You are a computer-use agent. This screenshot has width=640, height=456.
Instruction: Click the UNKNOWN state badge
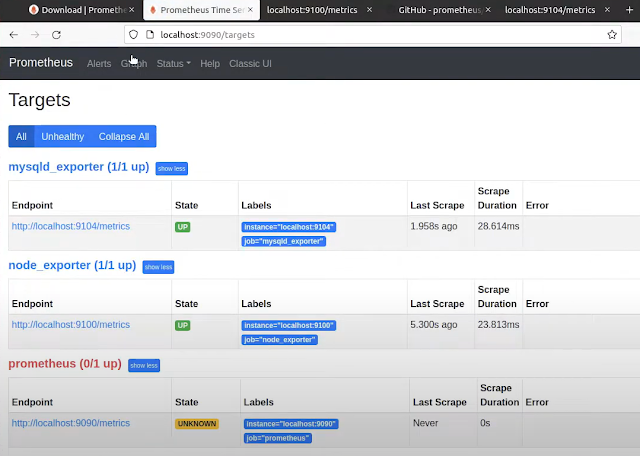[197, 424]
